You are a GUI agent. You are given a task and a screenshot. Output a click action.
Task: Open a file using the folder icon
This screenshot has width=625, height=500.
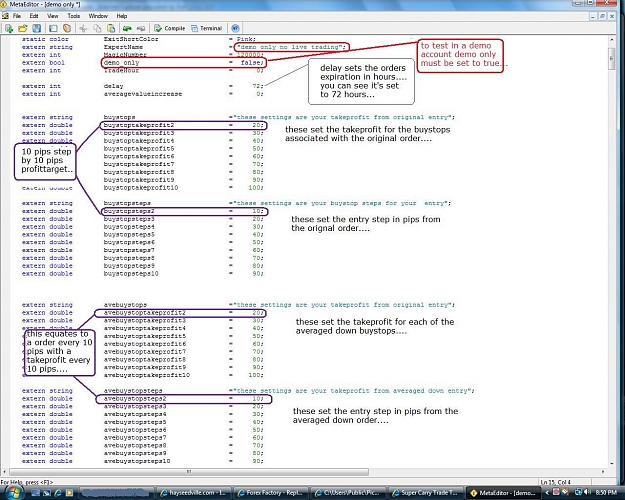tap(23, 28)
